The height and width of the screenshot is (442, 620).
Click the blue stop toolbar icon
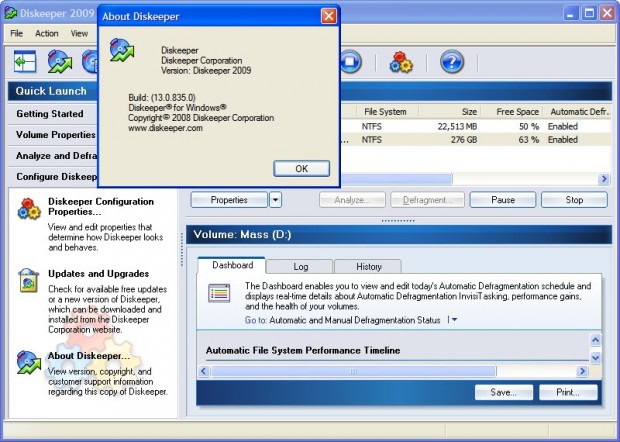click(x=350, y=62)
